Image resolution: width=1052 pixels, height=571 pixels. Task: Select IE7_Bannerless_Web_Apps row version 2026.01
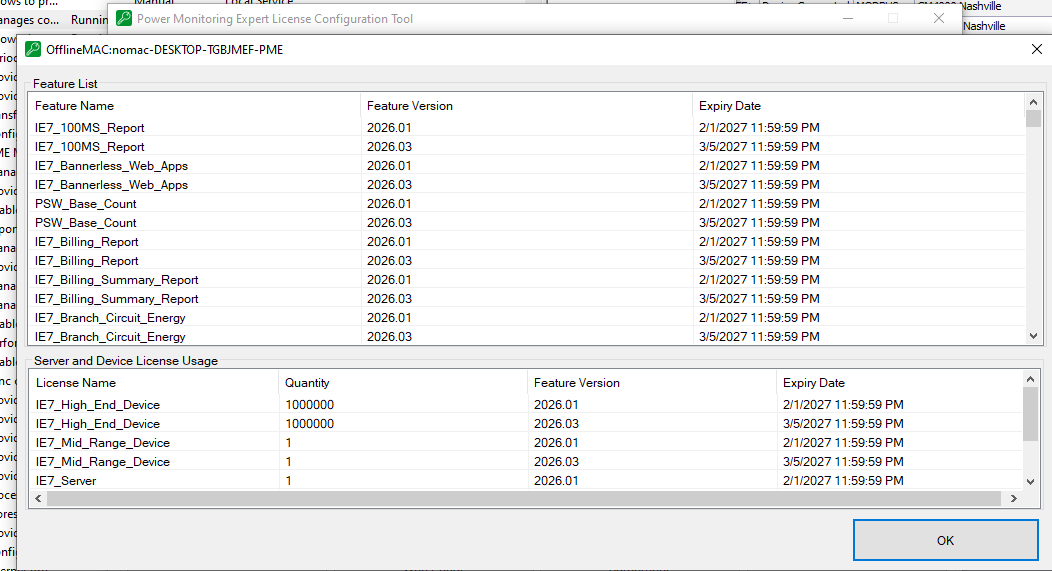pyautogui.click(x=527, y=166)
